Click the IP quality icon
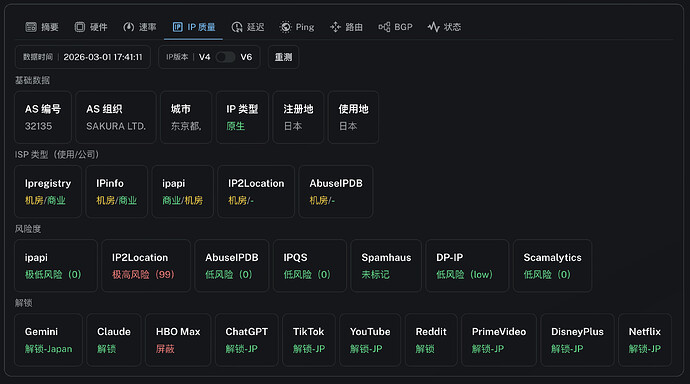Image resolution: width=690 pixels, height=384 pixels. pyautogui.click(x=177, y=27)
